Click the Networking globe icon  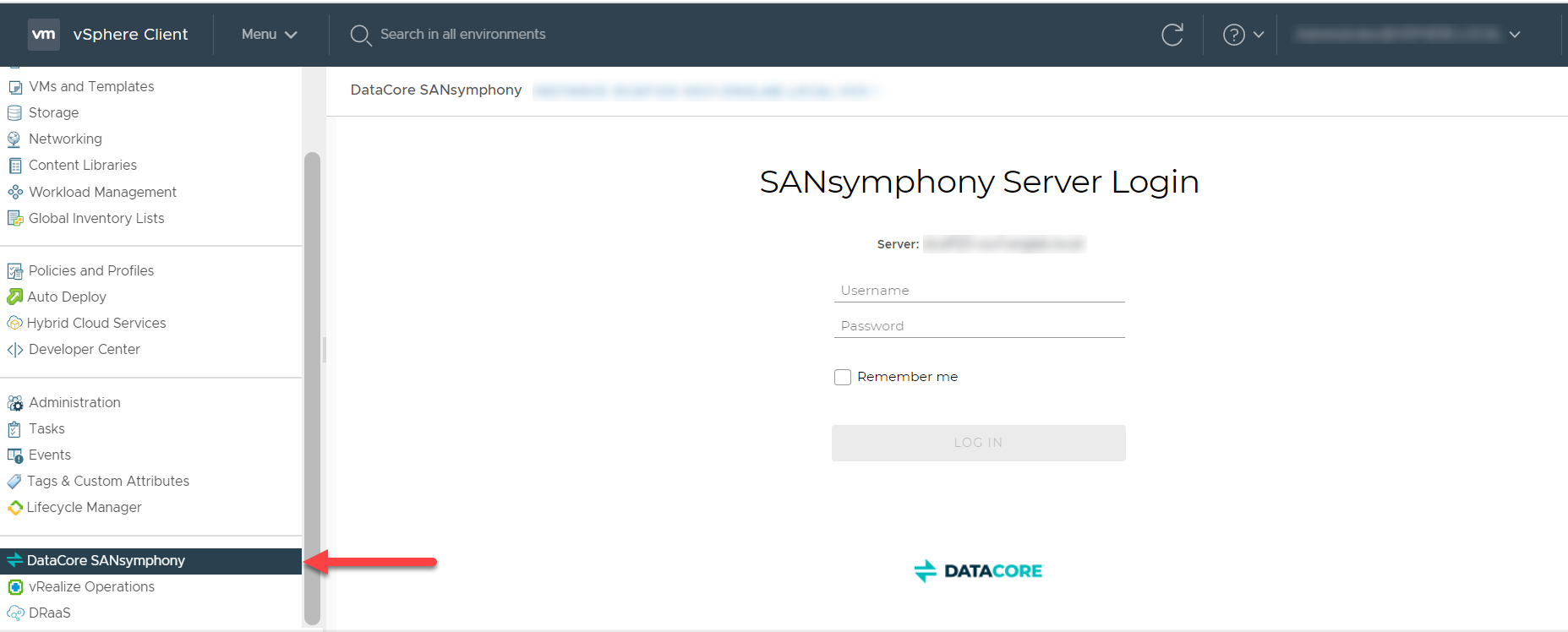(14, 139)
